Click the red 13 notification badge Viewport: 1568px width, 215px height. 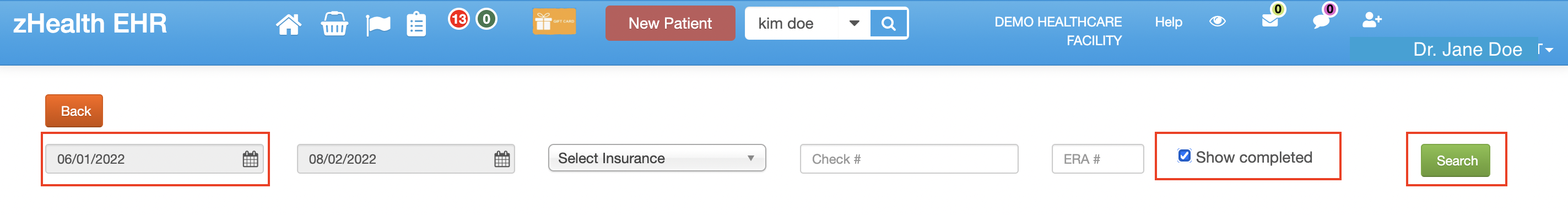(459, 19)
